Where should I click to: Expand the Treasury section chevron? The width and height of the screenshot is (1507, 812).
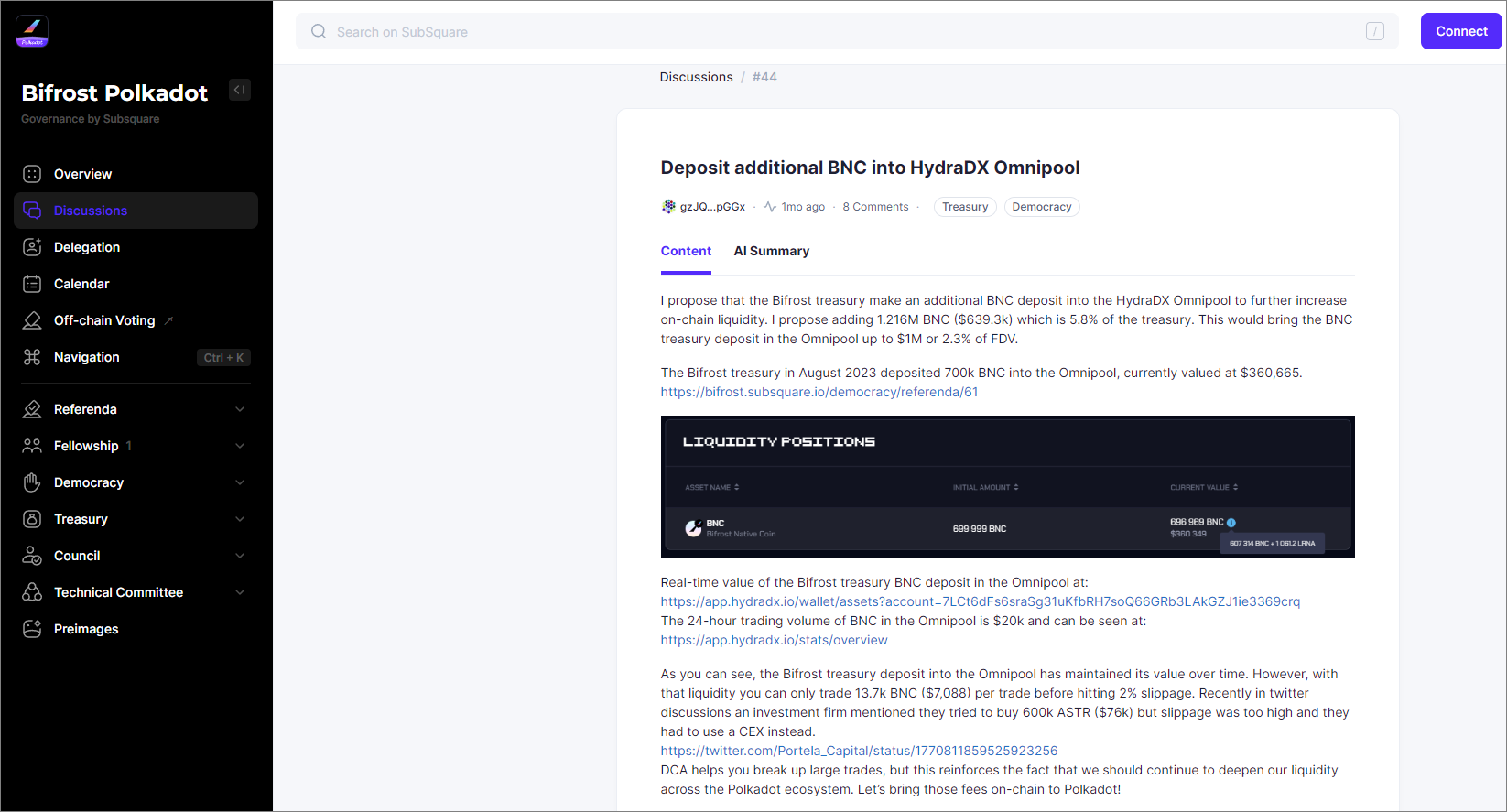[x=240, y=519]
